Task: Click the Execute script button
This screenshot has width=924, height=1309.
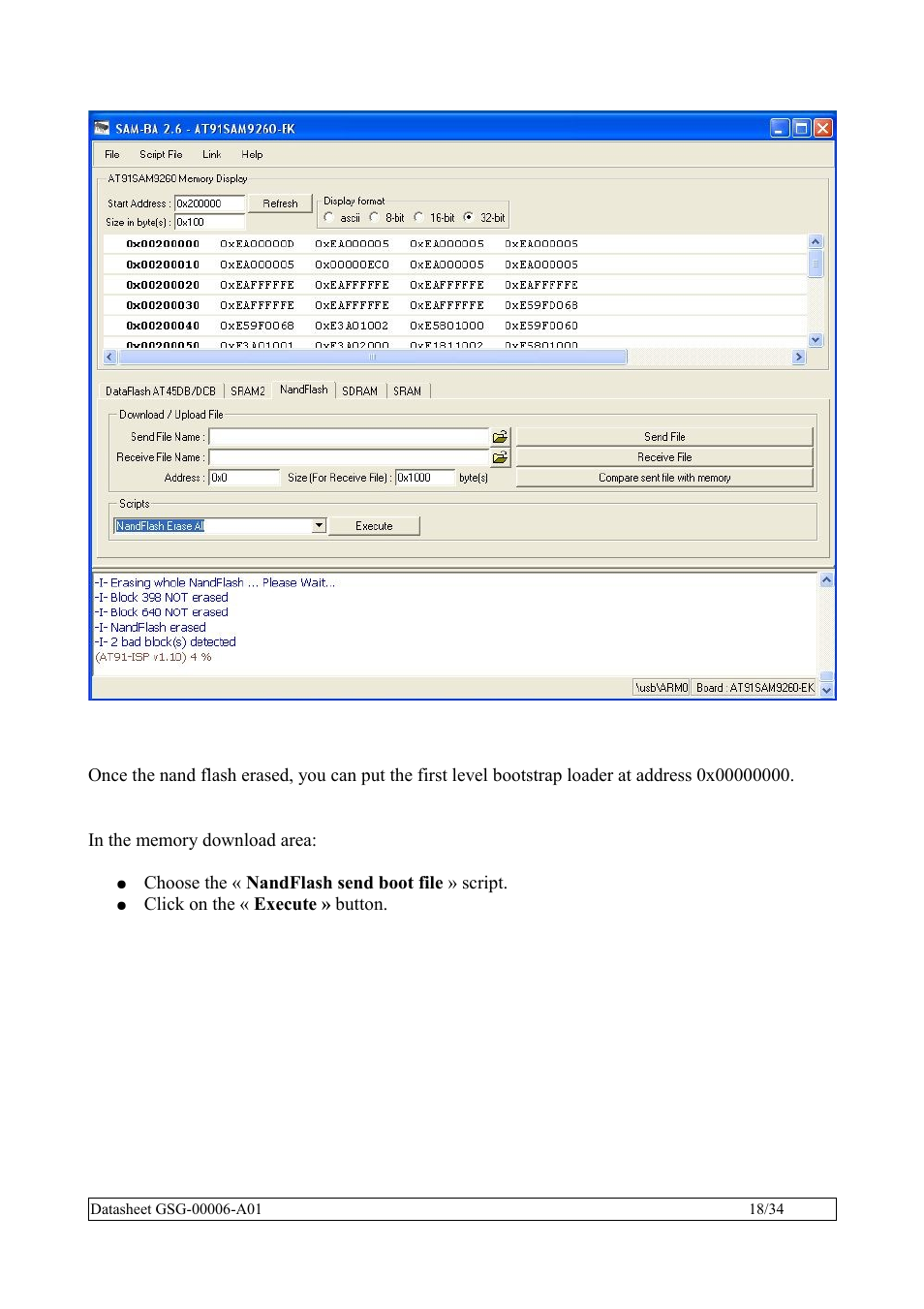Action: click(x=374, y=526)
